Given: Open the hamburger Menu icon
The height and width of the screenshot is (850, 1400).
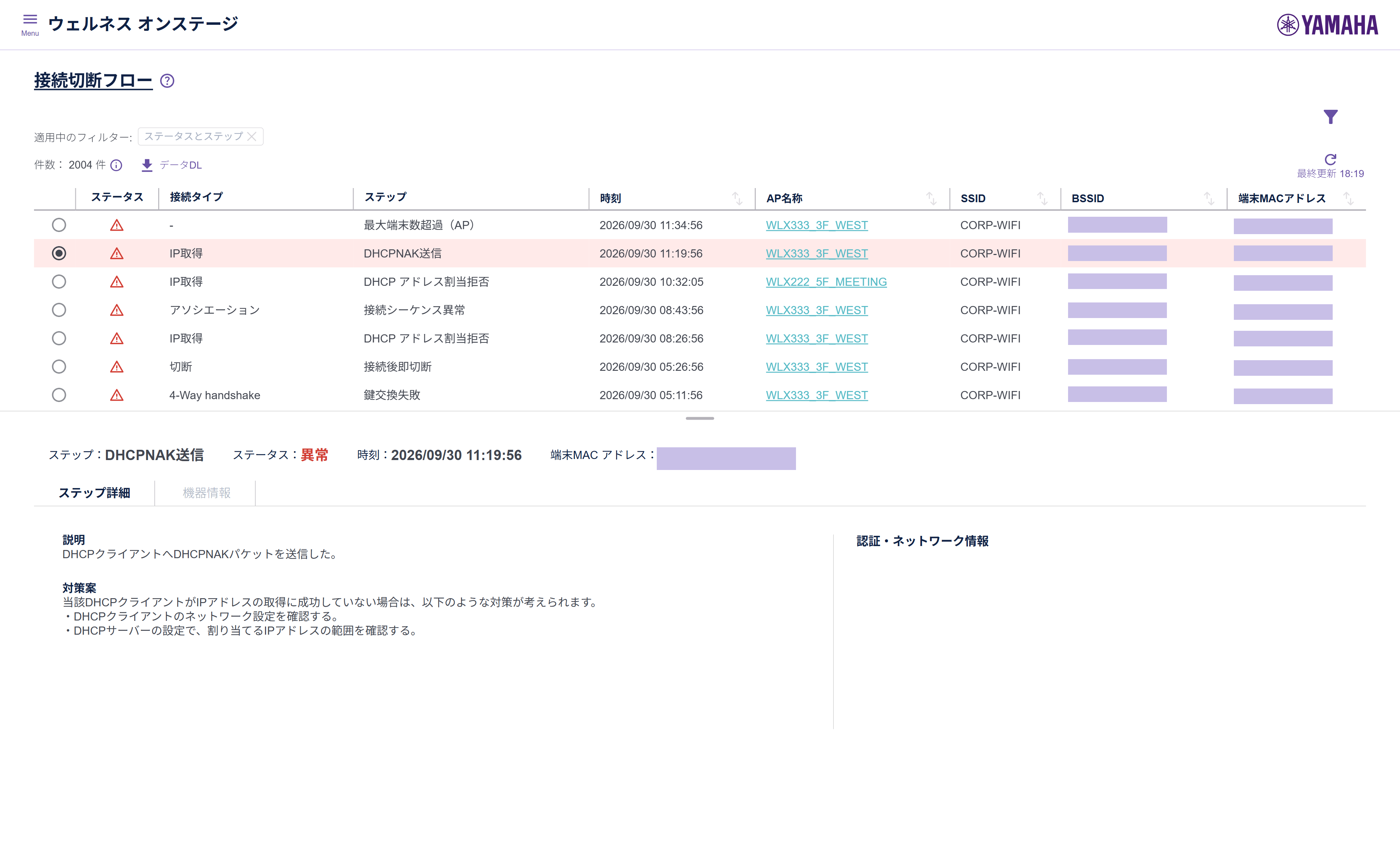Looking at the screenshot, I should point(30,24).
